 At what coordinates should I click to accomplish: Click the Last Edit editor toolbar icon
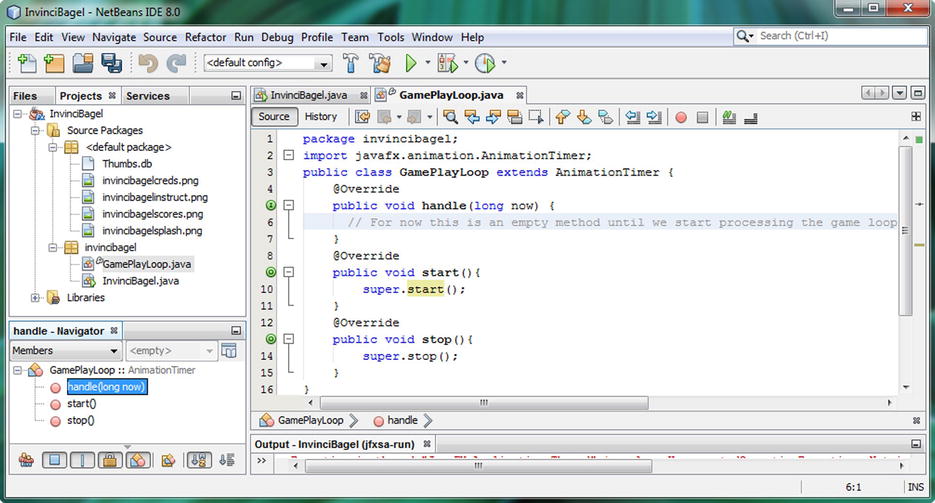363,117
